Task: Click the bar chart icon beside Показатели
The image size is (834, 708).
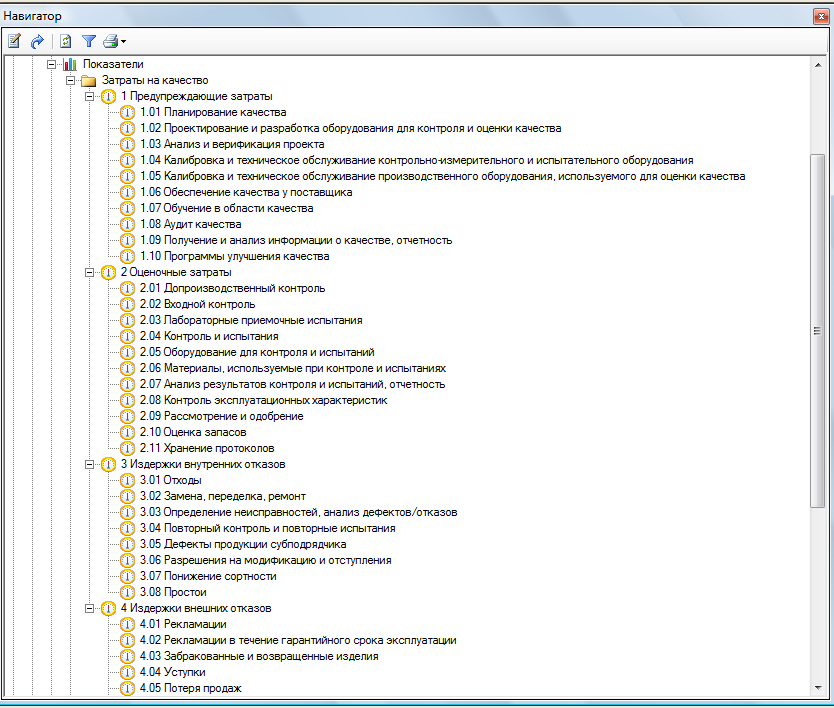Action: pyautogui.click(x=69, y=64)
